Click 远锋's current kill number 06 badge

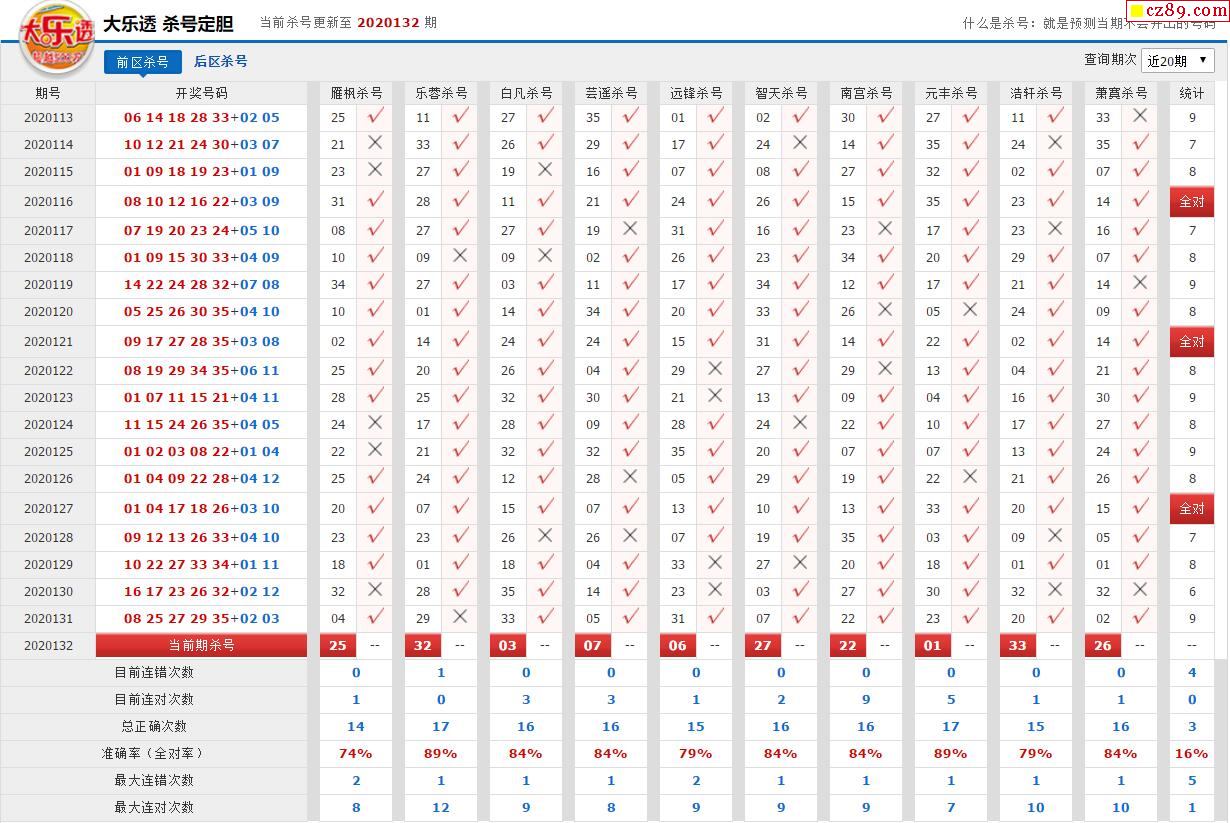tap(678, 646)
